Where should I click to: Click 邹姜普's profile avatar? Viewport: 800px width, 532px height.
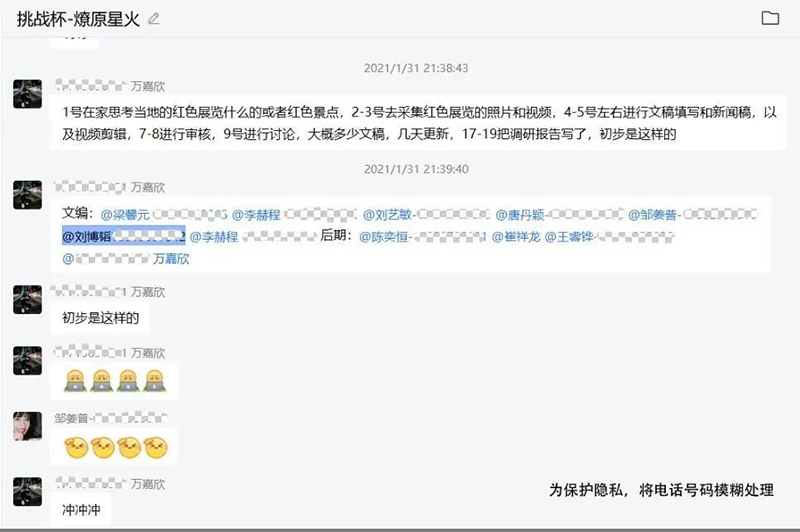click(x=28, y=426)
